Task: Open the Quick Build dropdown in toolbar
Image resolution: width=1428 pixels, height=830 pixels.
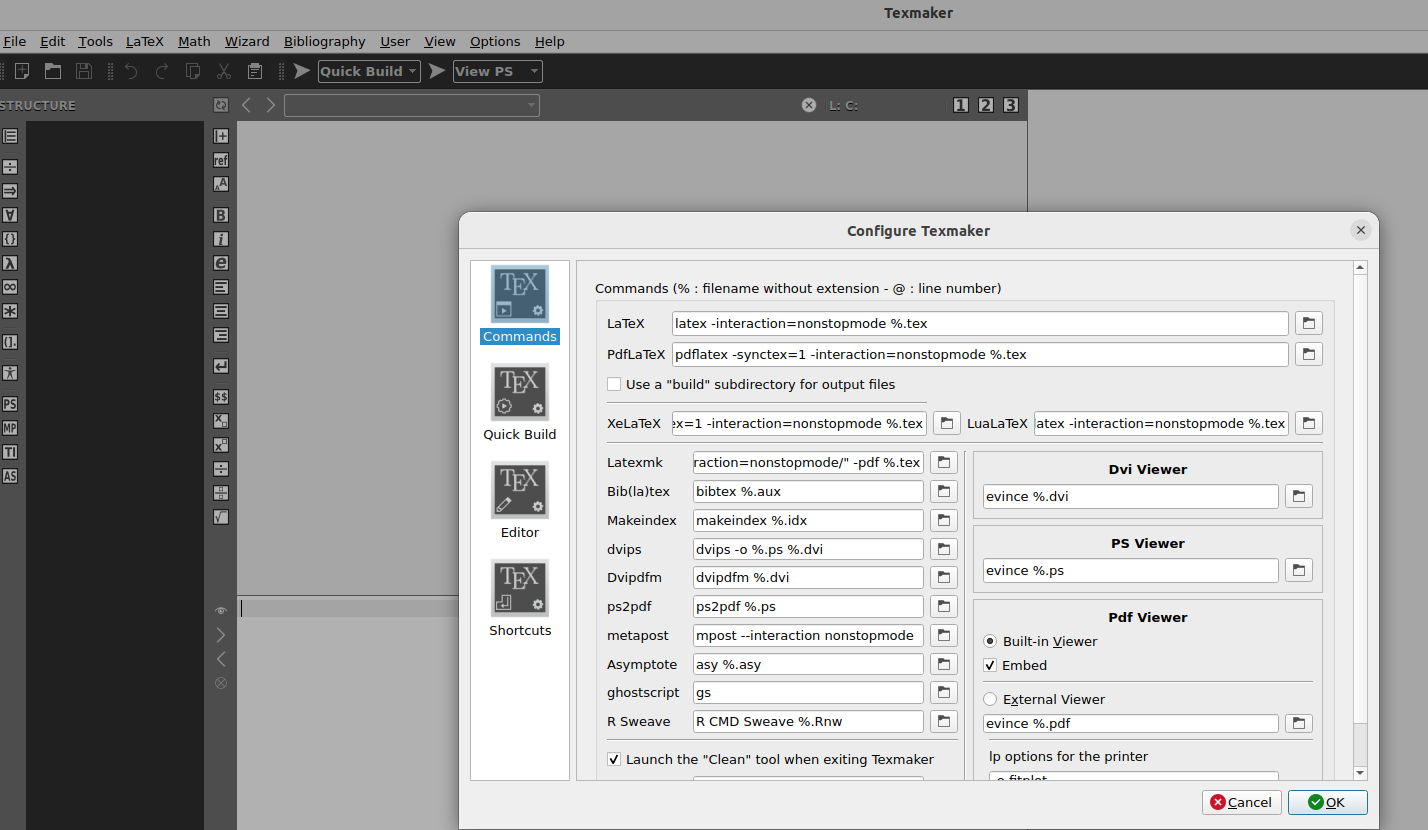Action: [x=369, y=71]
